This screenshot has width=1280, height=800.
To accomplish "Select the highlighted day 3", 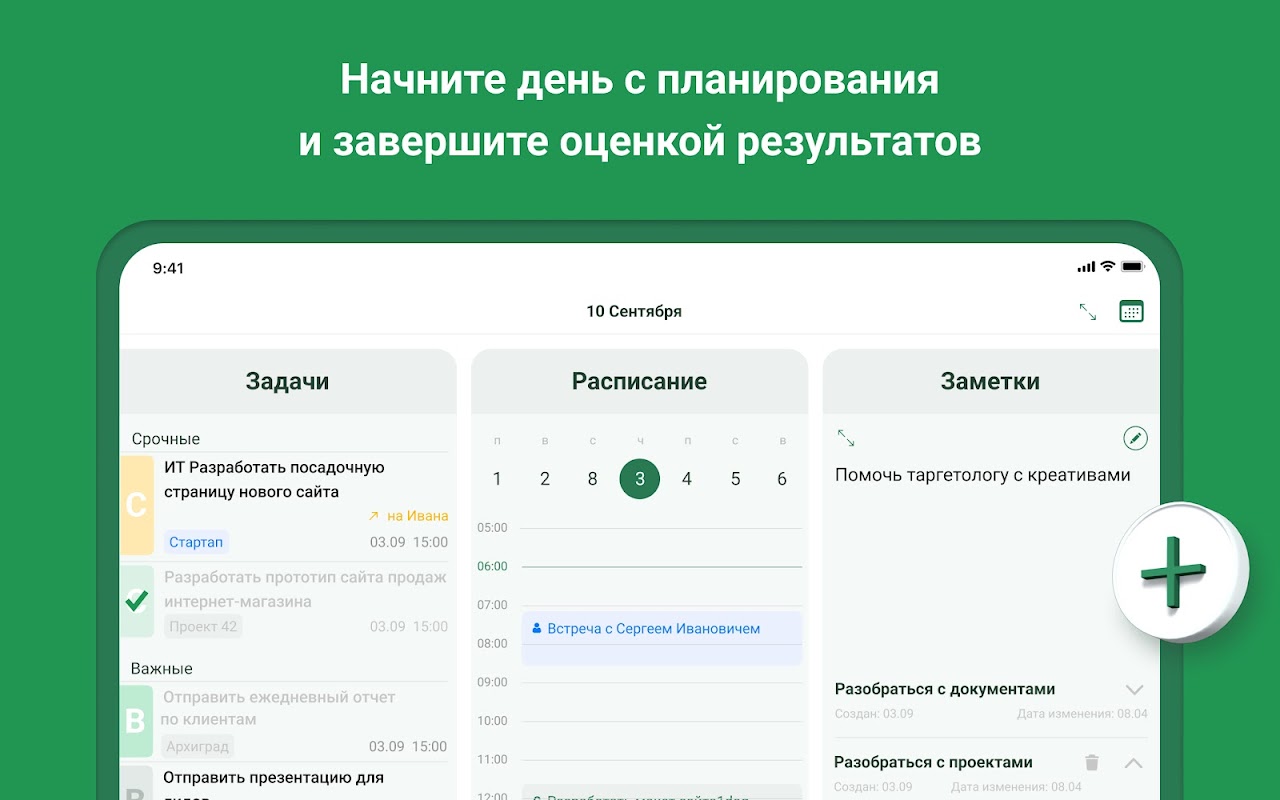I will (x=640, y=479).
